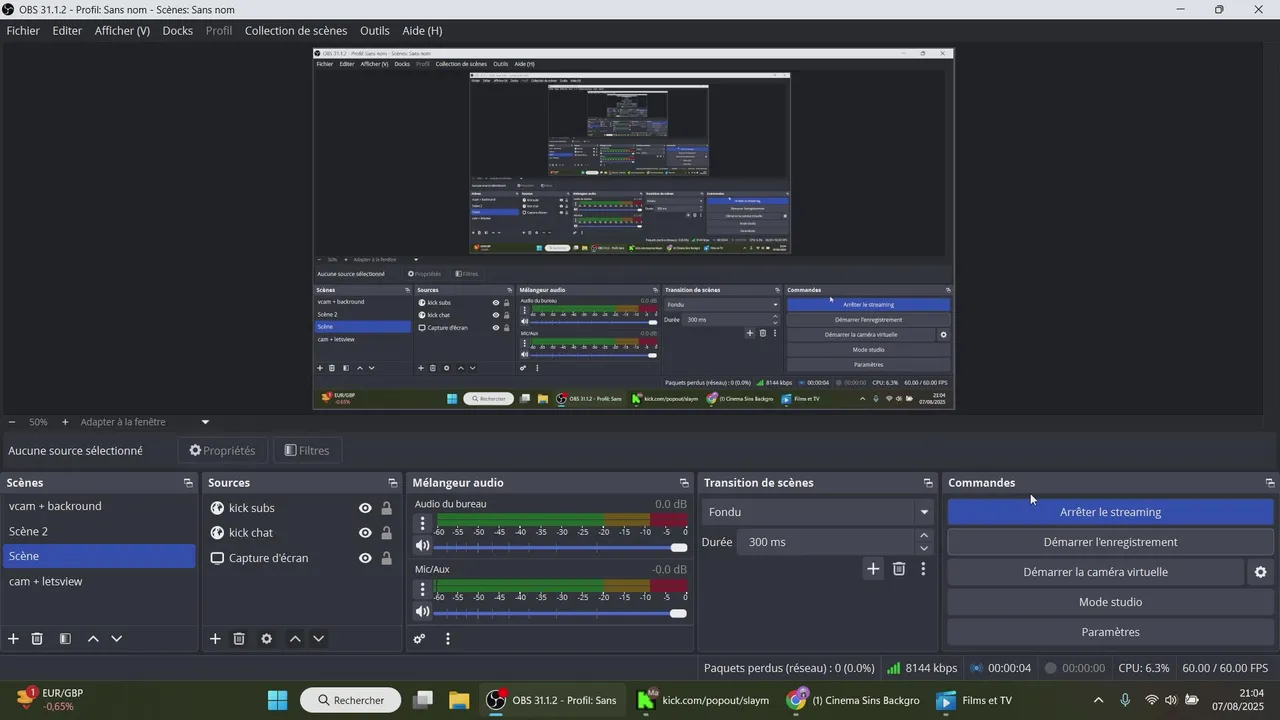Mute Audio du bureau speaker
This screenshot has height=720, width=1280.
pyautogui.click(x=422, y=546)
